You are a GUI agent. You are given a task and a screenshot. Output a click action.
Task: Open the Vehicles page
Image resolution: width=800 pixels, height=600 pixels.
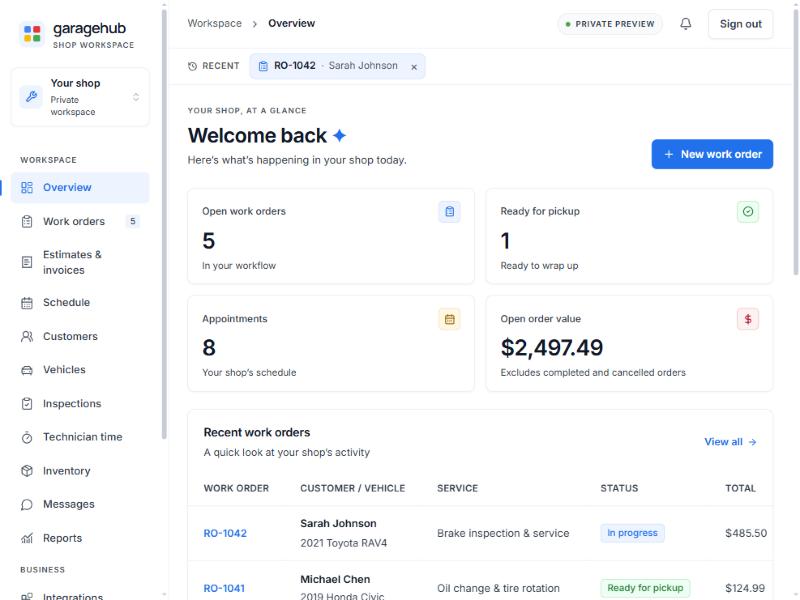point(80,370)
